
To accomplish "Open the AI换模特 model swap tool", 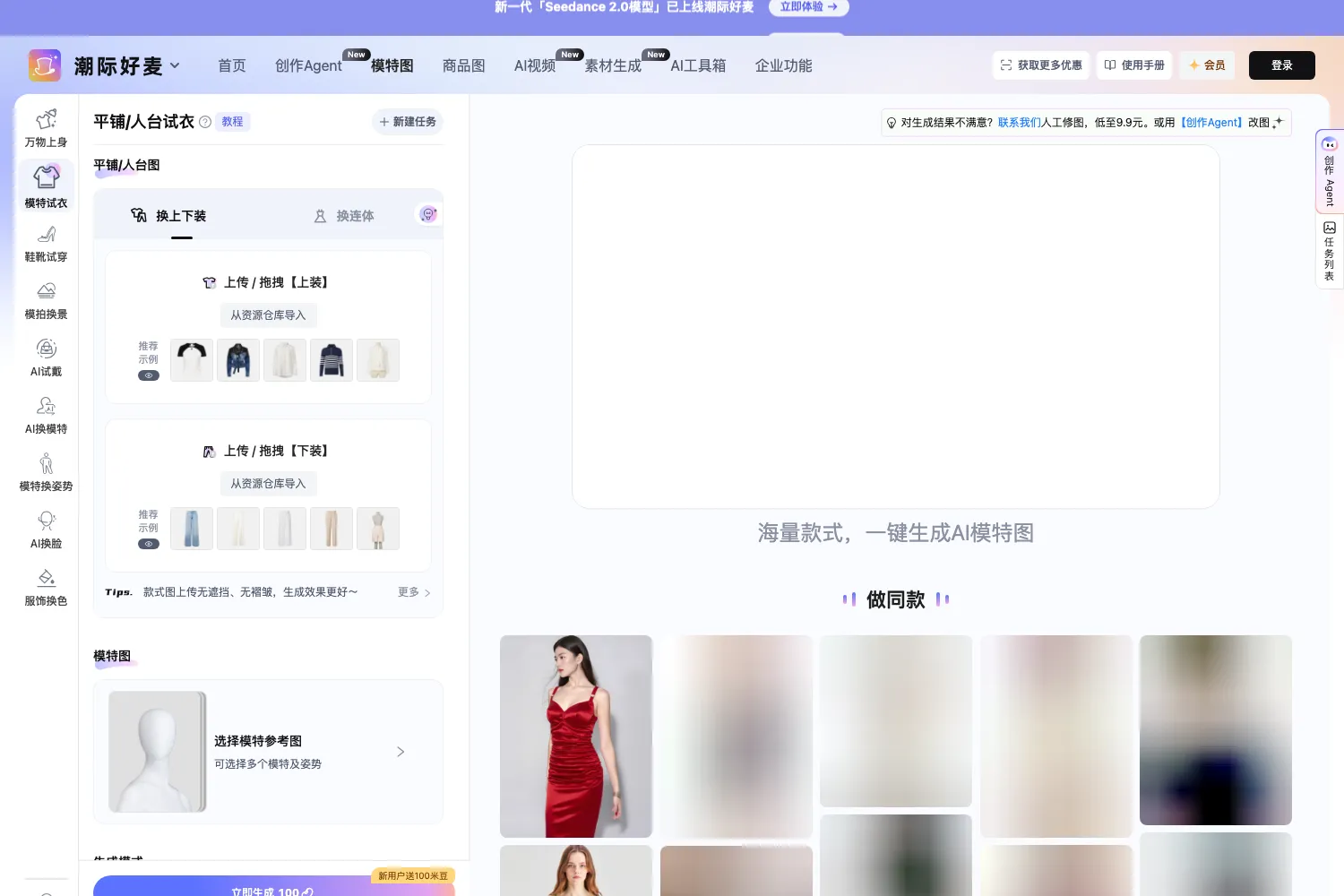I will point(46,416).
